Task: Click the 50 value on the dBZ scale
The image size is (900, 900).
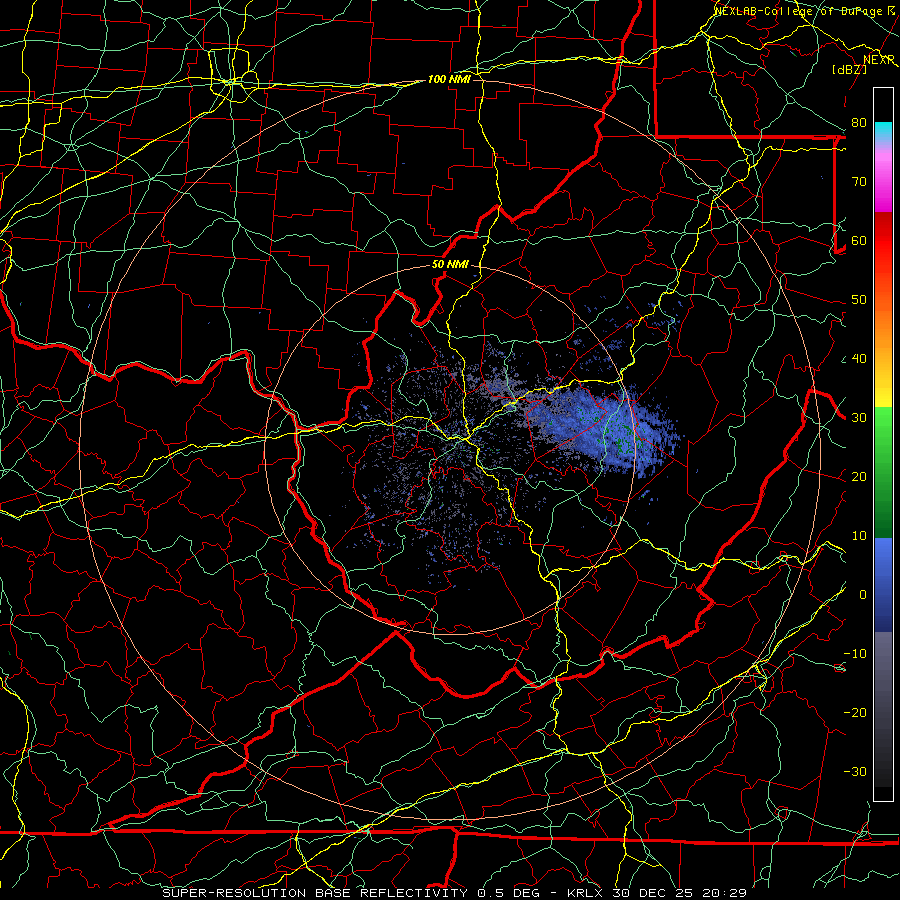Action: [x=859, y=300]
